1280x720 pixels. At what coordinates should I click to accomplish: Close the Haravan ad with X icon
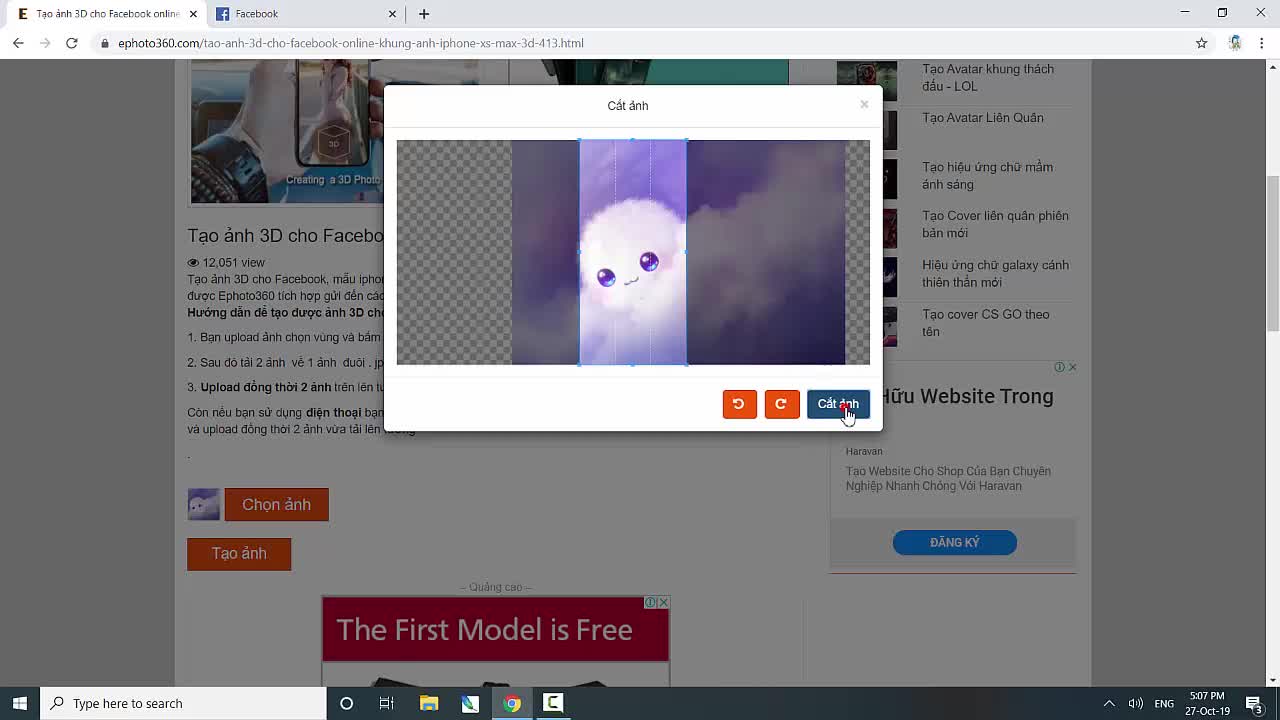(1072, 367)
